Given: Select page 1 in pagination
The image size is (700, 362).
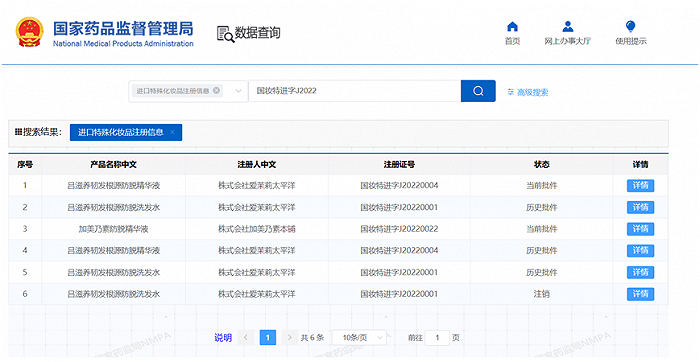Looking at the screenshot, I should [x=268, y=338].
